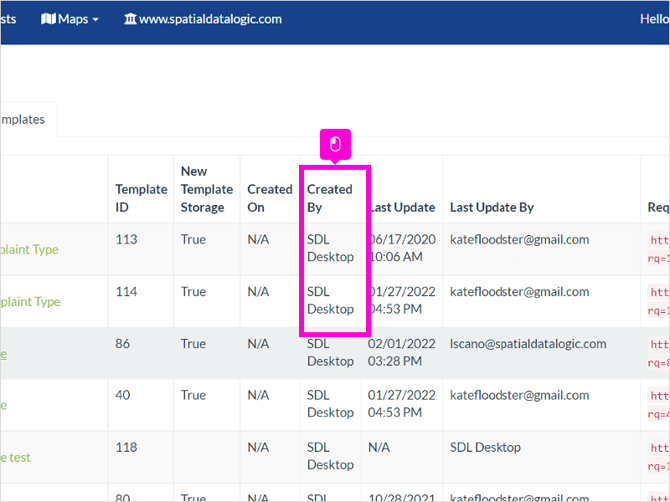Click the SDL Desktop cell in row 86
Screen dimensions: 670x502
coord(330,352)
